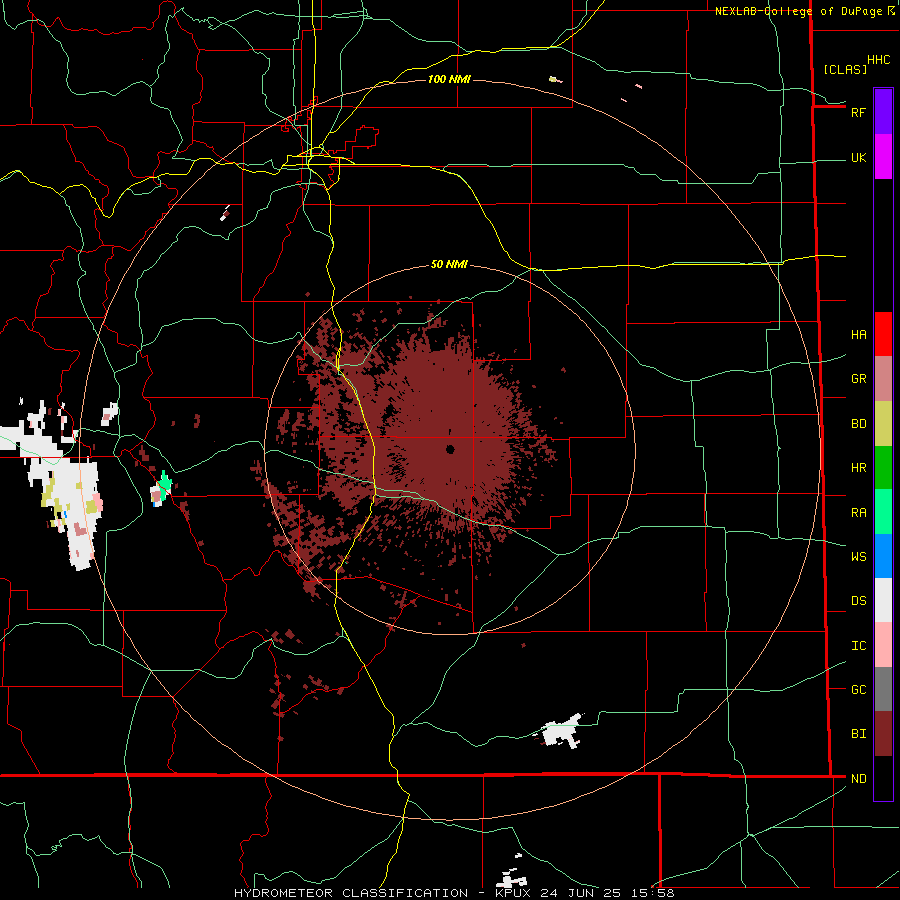This screenshot has width=900, height=900.
Task: Click the BD yellow legend swatch
Action: click(883, 424)
